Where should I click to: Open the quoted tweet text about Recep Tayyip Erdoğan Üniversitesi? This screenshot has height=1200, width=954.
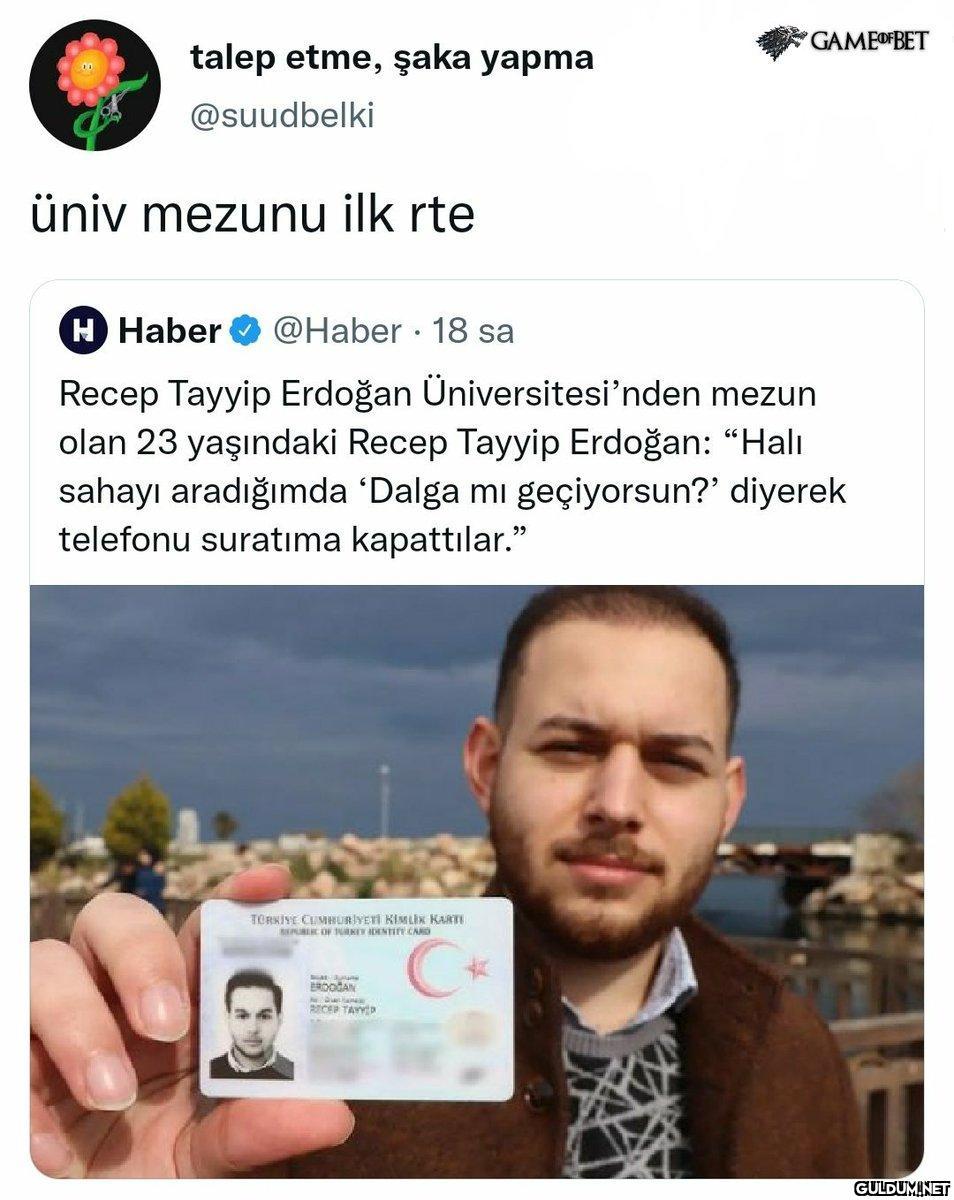click(x=453, y=467)
